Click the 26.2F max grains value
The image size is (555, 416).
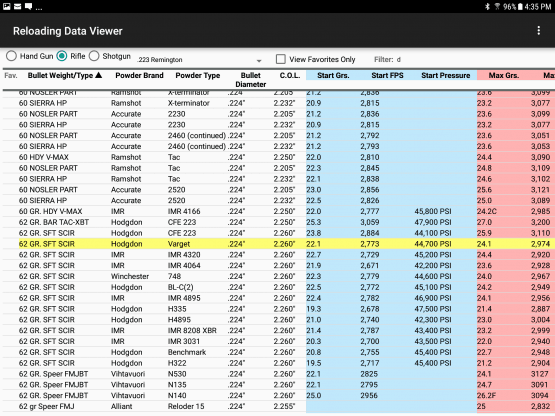click(487, 395)
